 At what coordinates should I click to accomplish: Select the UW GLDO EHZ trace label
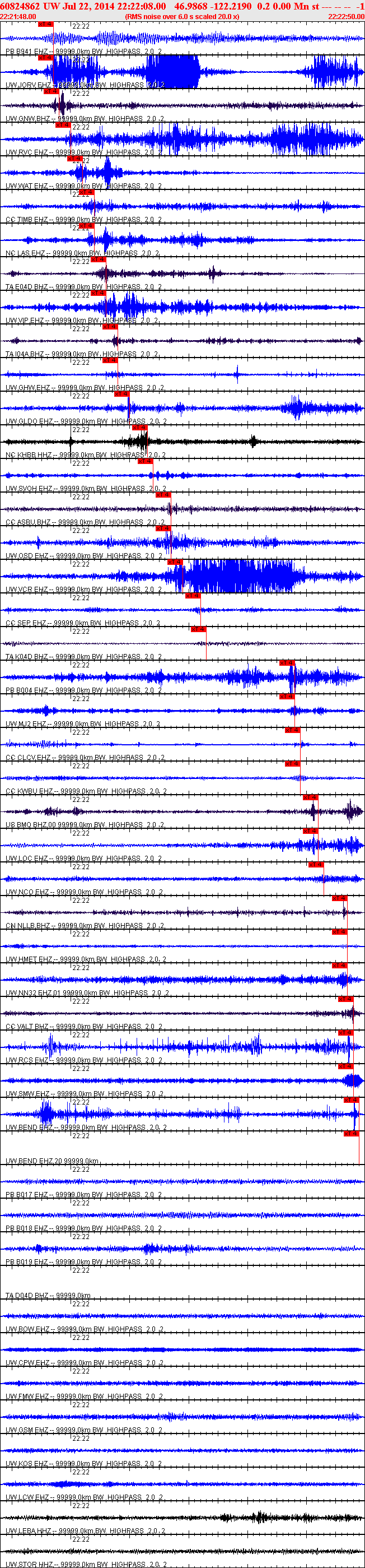pyautogui.click(x=86, y=421)
